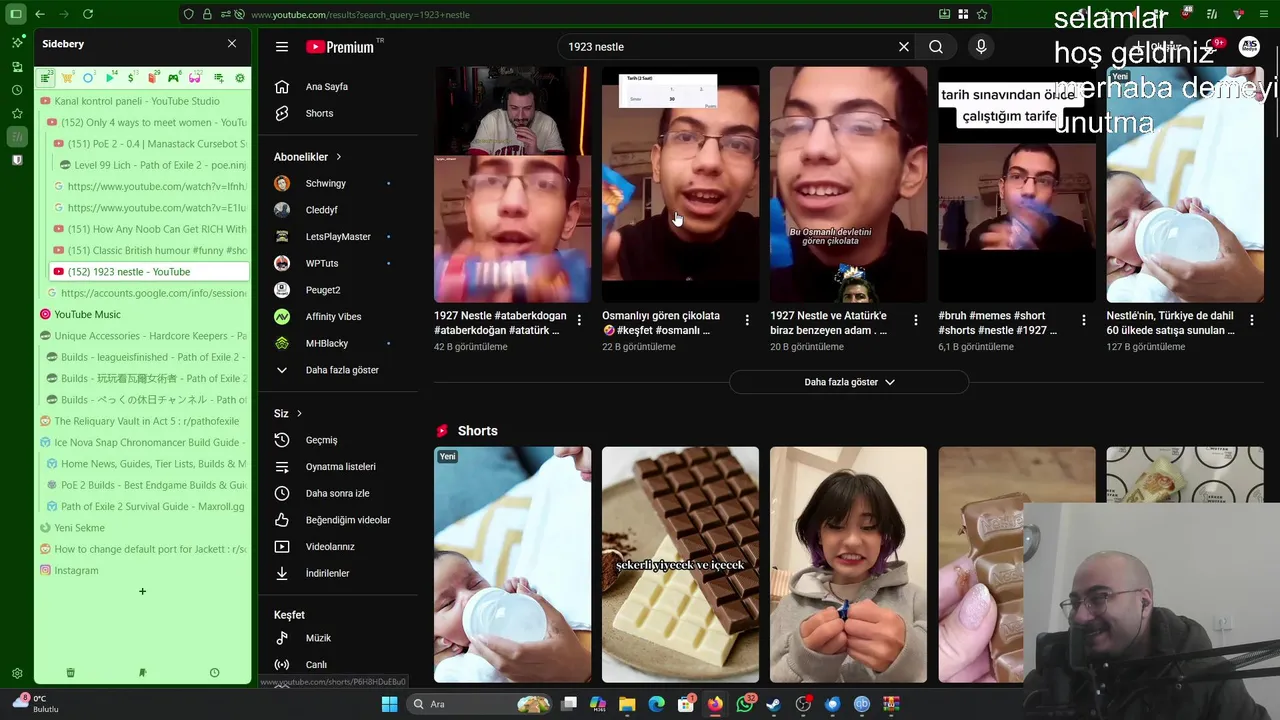Start voice search with microphone icon
1280x720 pixels.
[x=981, y=47]
